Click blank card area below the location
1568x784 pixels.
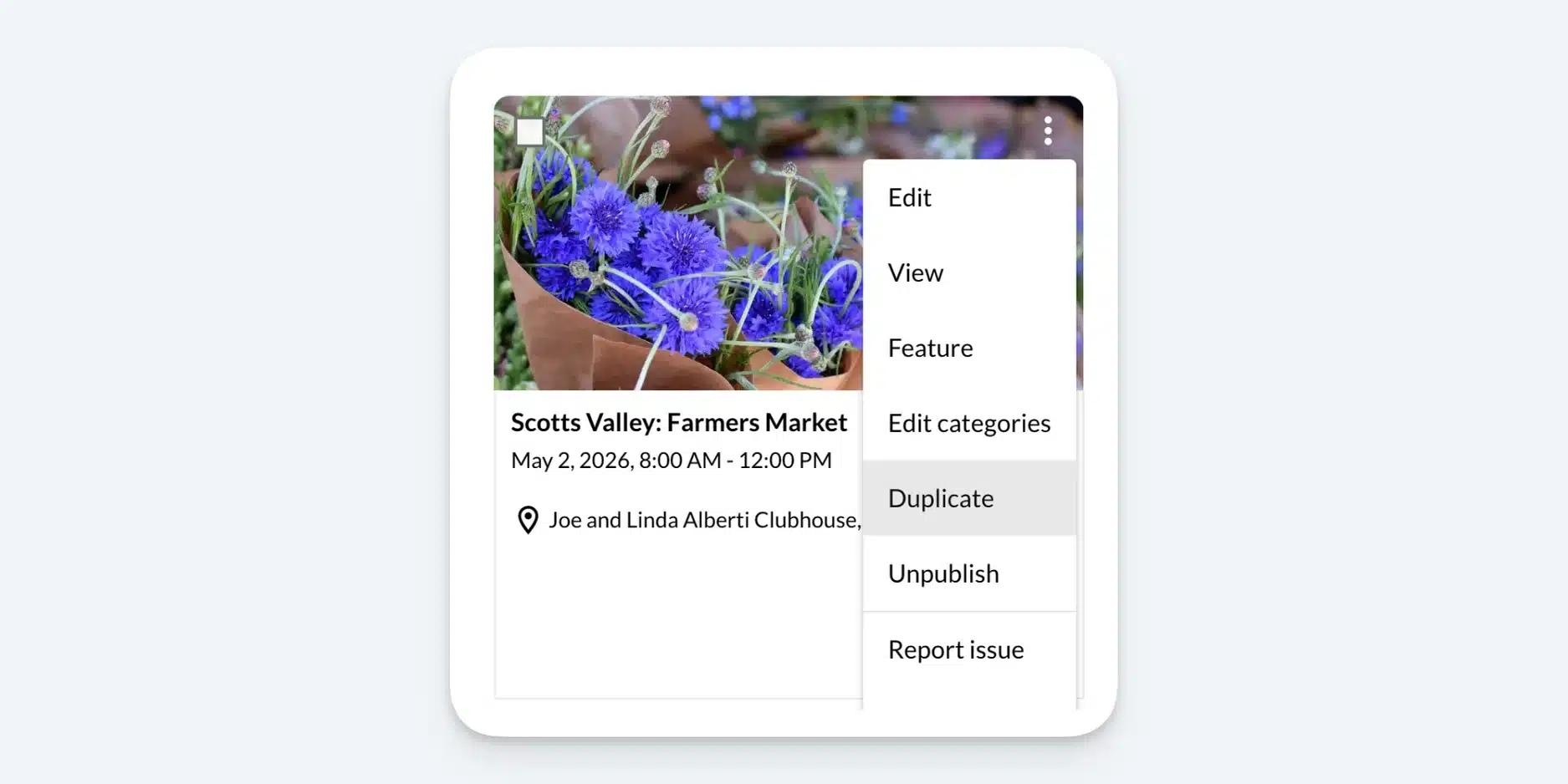click(677, 619)
